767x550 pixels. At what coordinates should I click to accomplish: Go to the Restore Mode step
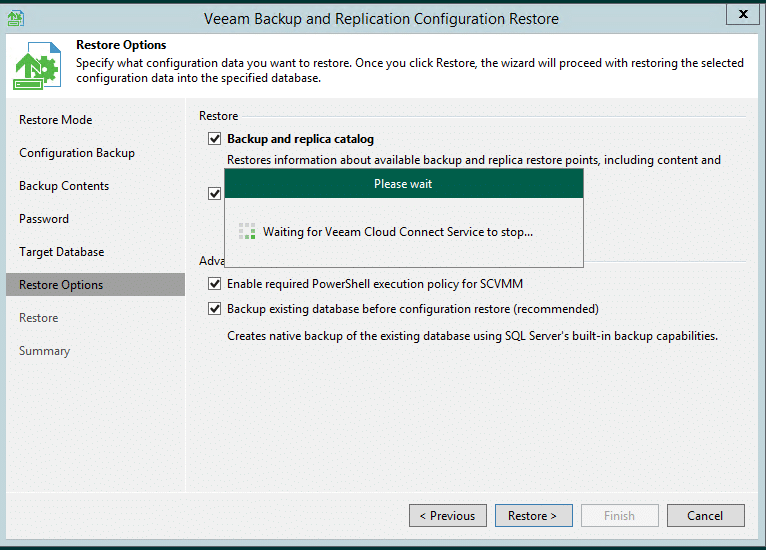[x=56, y=120]
